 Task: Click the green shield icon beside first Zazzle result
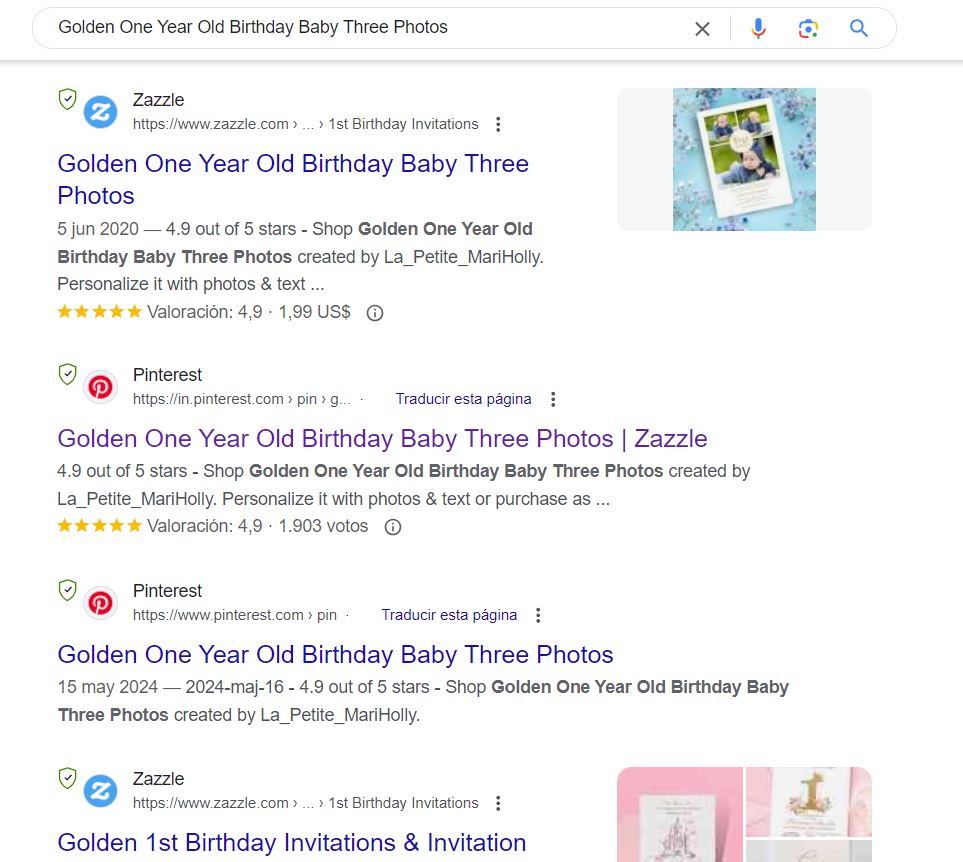pos(68,99)
